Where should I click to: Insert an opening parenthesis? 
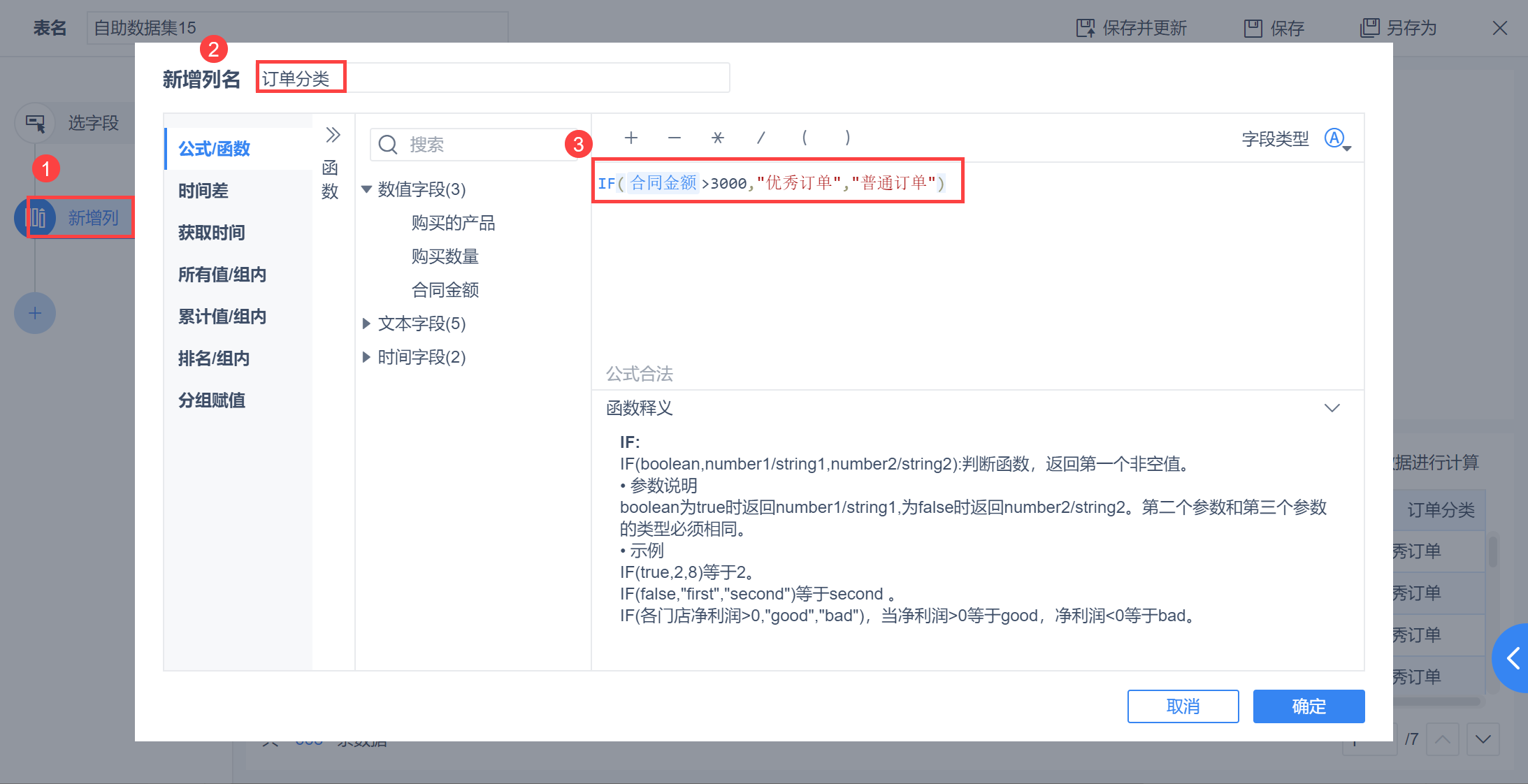click(805, 138)
